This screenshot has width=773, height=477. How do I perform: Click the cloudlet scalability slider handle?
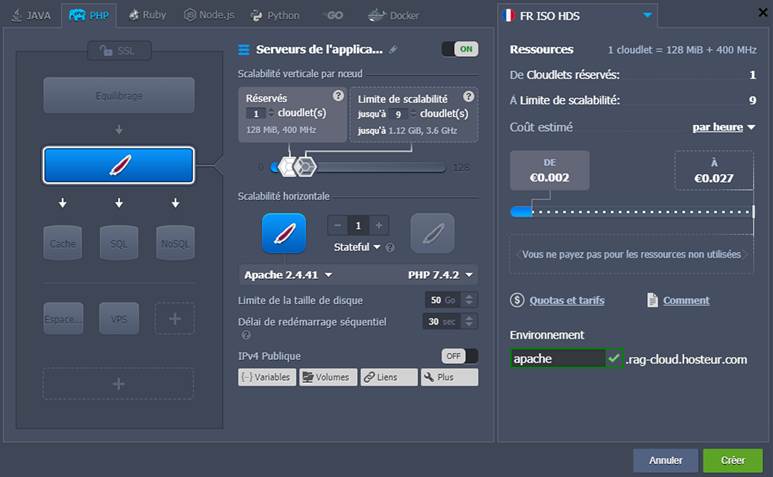point(305,166)
